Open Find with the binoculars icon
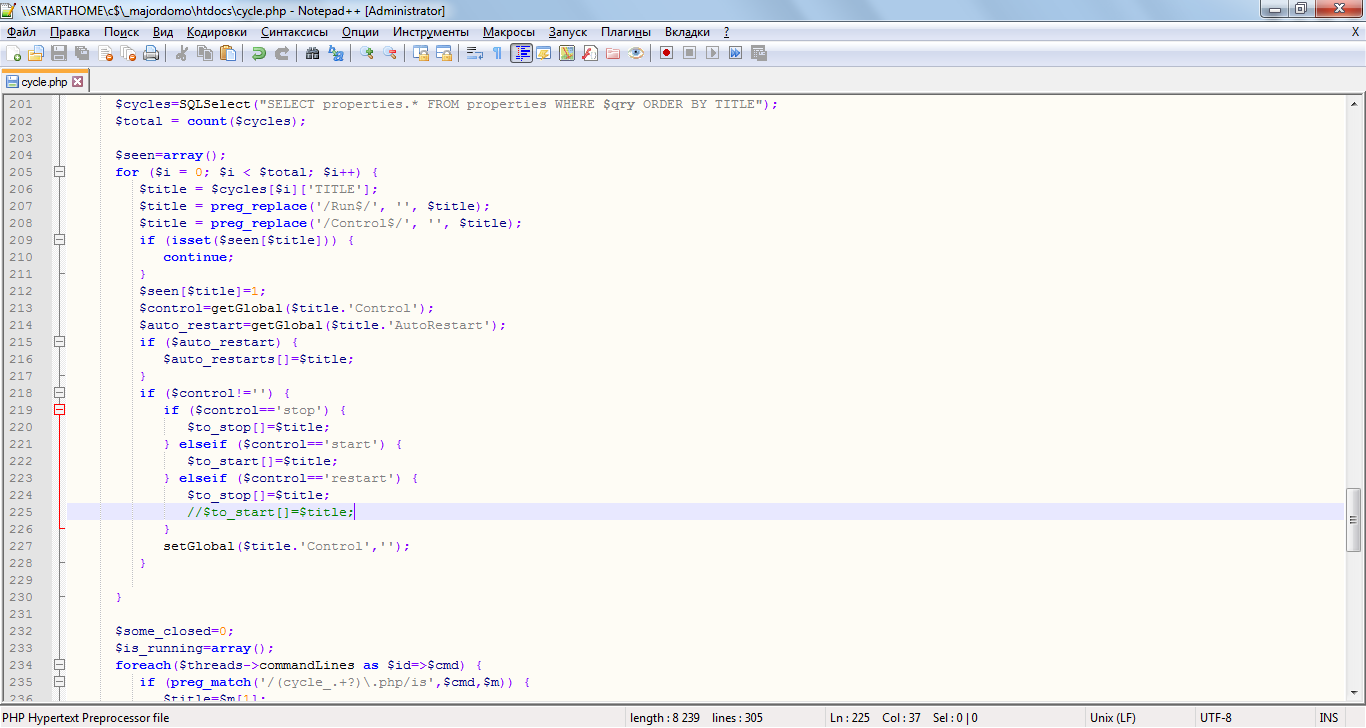The height and width of the screenshot is (728, 1366). 312,53
